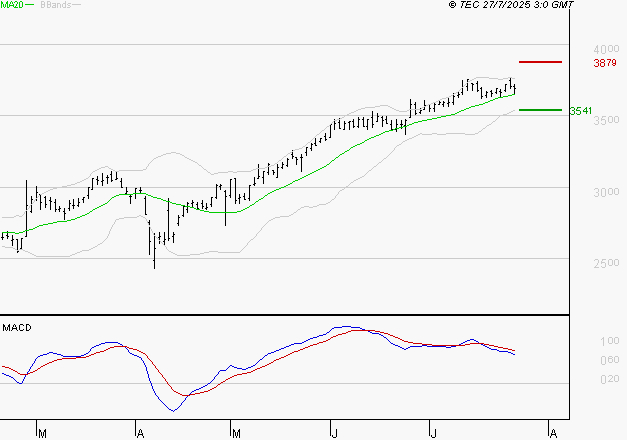The height and width of the screenshot is (440, 627).
Task: Click the leftmost M month marker
Action: pyautogui.click(x=41, y=433)
